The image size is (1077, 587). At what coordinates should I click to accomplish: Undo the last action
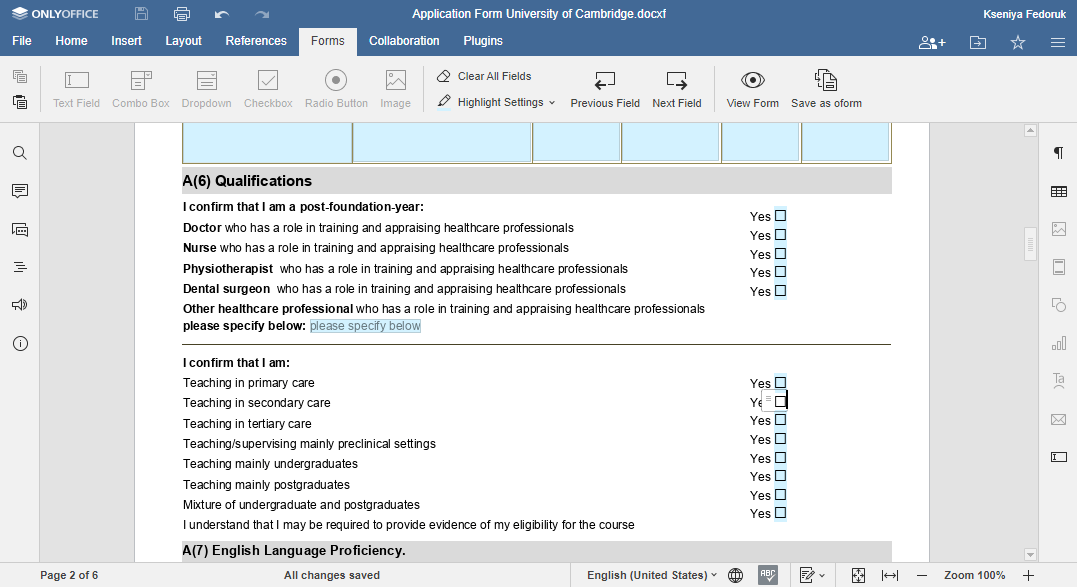pyautogui.click(x=221, y=14)
